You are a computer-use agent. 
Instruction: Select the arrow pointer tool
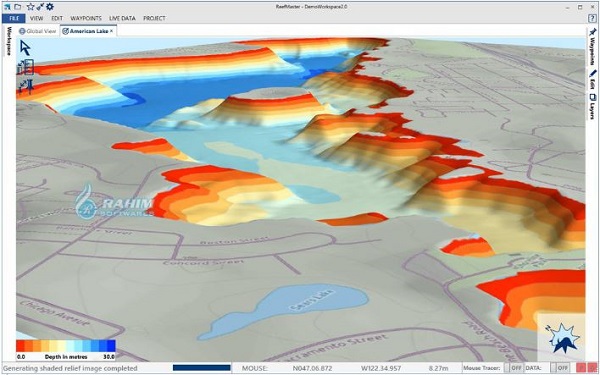click(25, 48)
